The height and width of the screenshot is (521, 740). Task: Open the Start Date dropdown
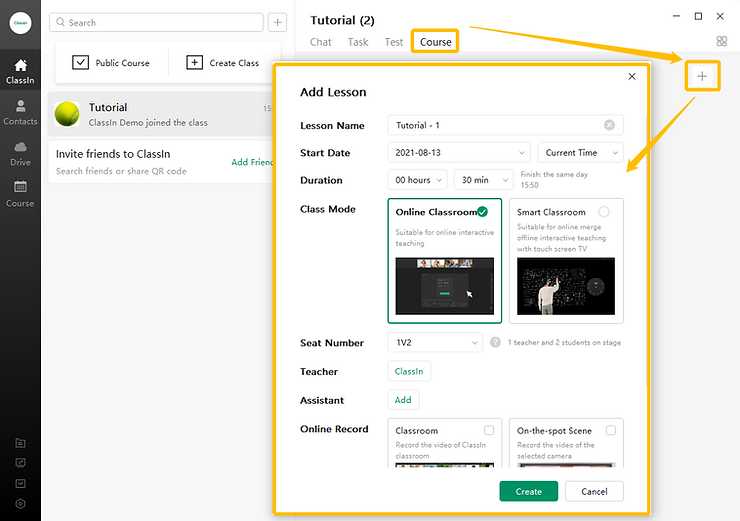tap(458, 153)
